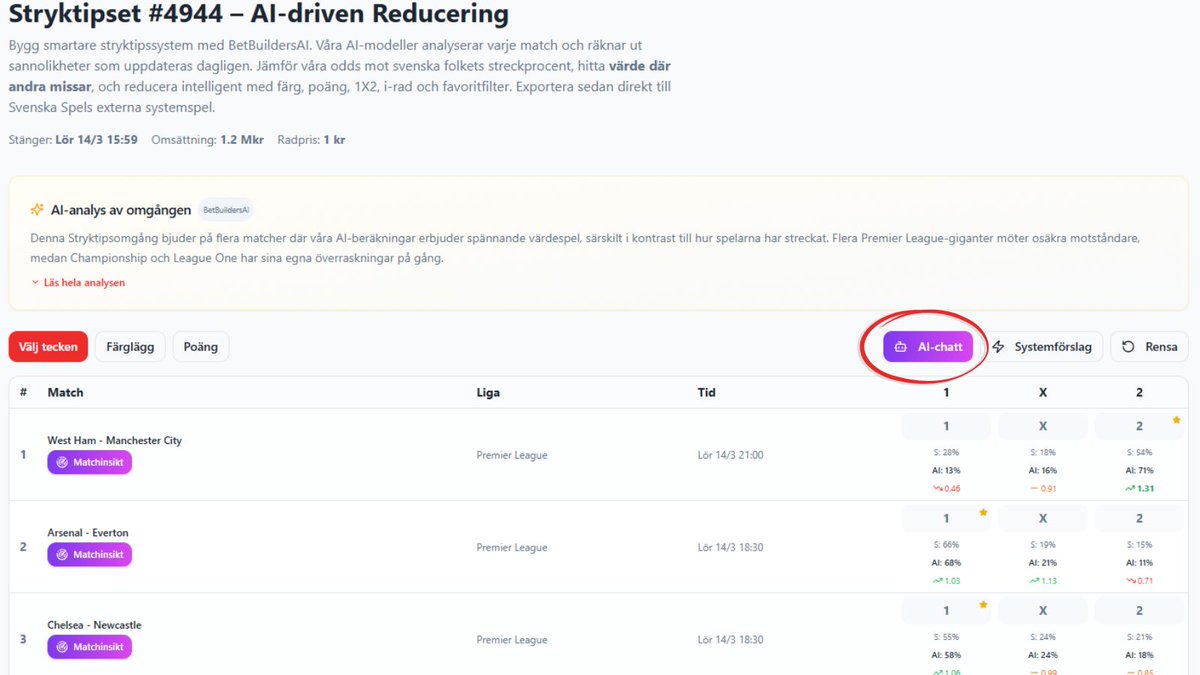Open the AI-chatt button
The height and width of the screenshot is (675, 1200).
pos(928,347)
